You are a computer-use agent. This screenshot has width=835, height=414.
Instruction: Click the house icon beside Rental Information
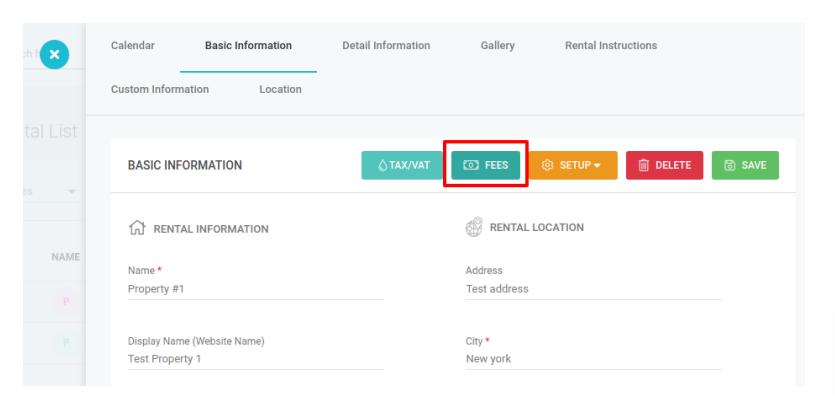coord(137,228)
